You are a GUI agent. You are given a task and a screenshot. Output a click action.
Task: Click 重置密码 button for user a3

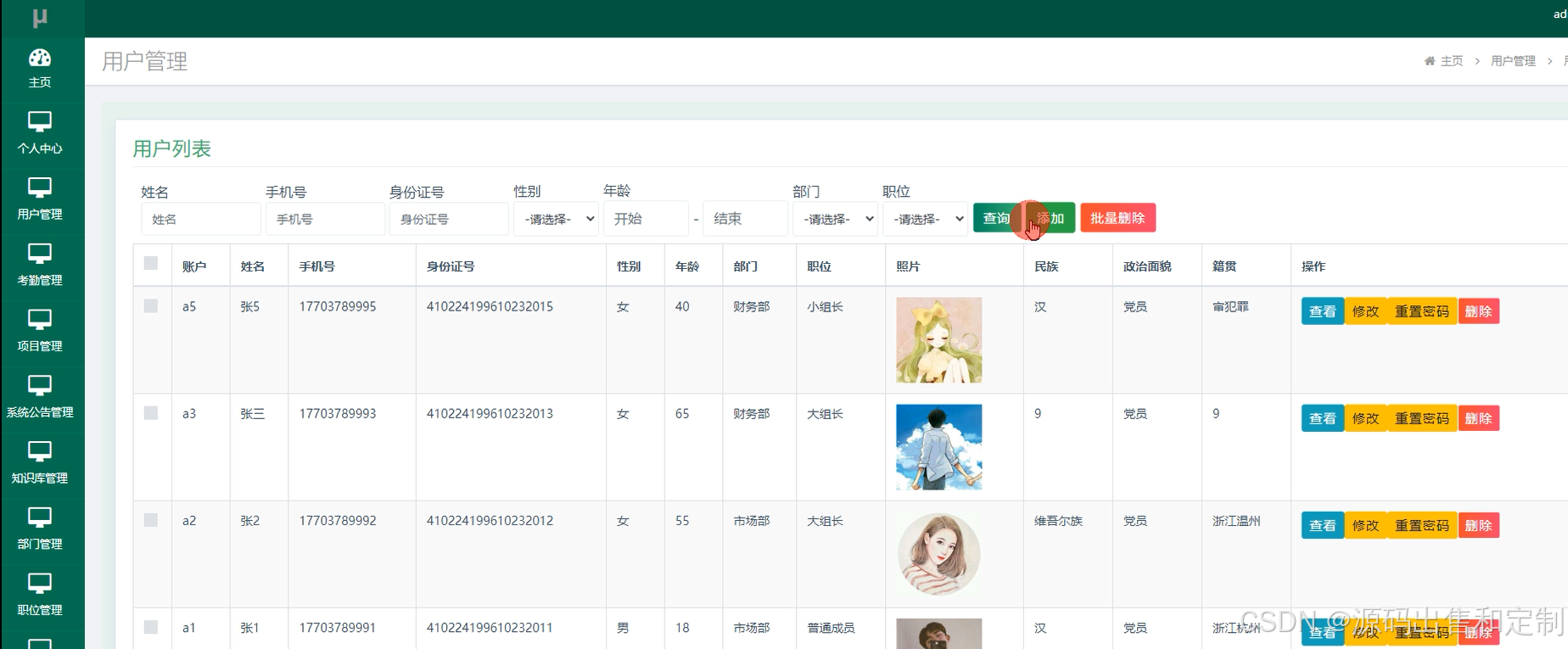(x=1422, y=418)
